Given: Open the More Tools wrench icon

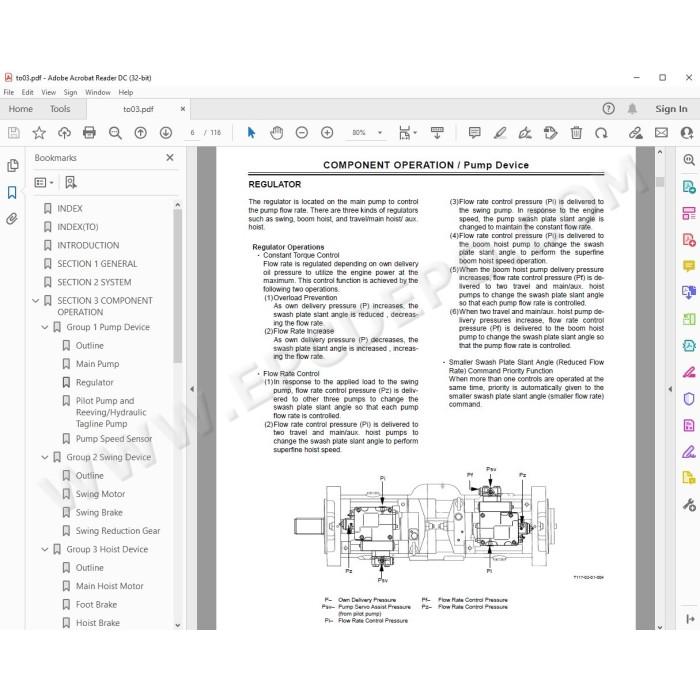Looking at the screenshot, I should [689, 505].
